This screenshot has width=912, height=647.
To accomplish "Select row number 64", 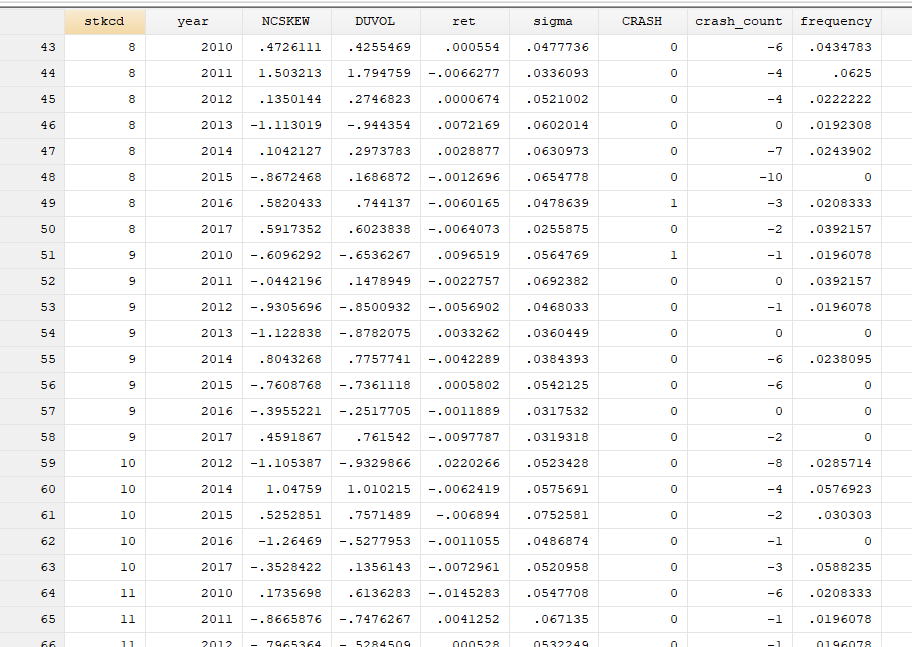I will tap(32, 593).
